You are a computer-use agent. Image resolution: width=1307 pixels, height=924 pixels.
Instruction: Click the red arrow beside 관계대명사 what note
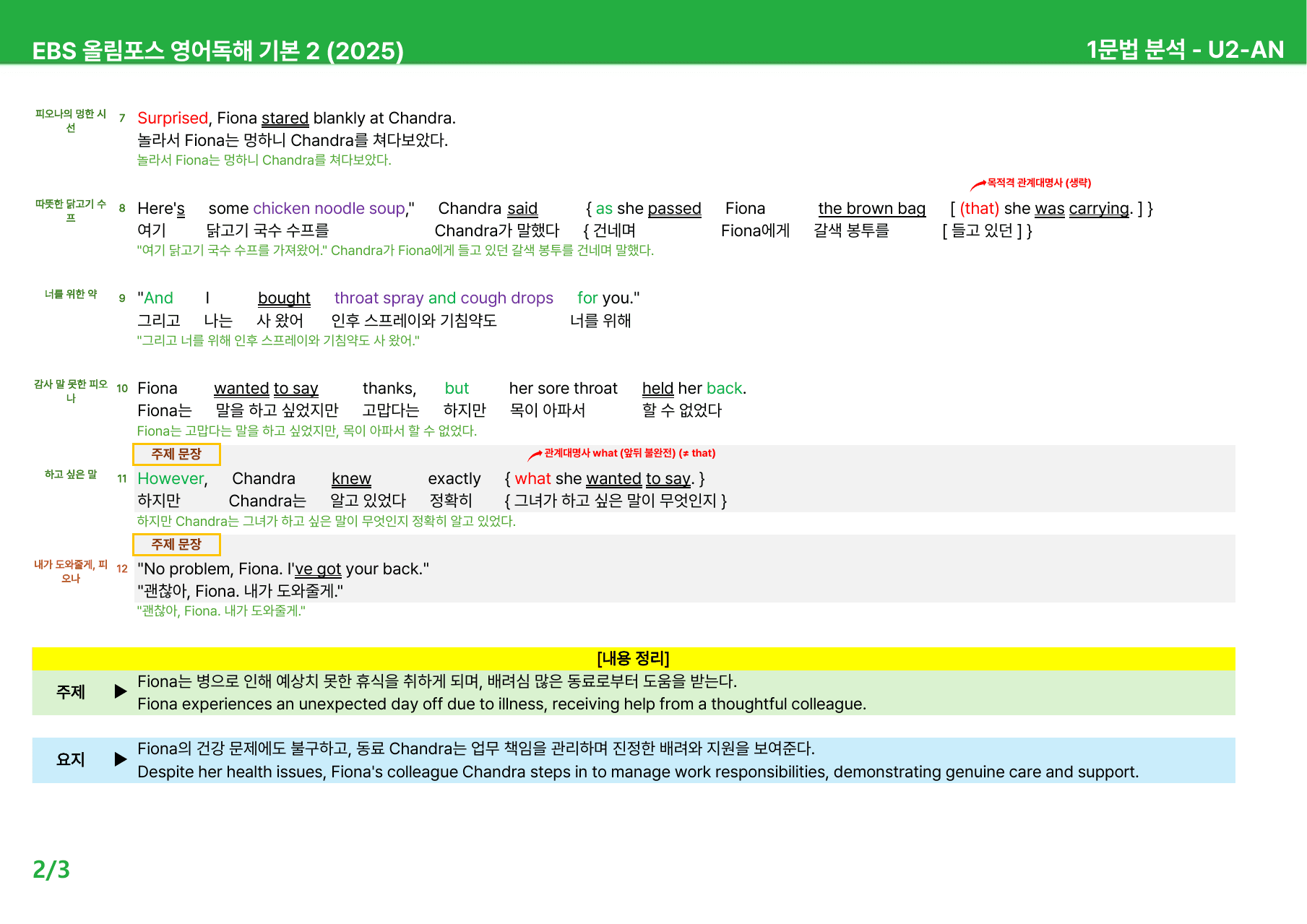pyautogui.click(x=535, y=454)
